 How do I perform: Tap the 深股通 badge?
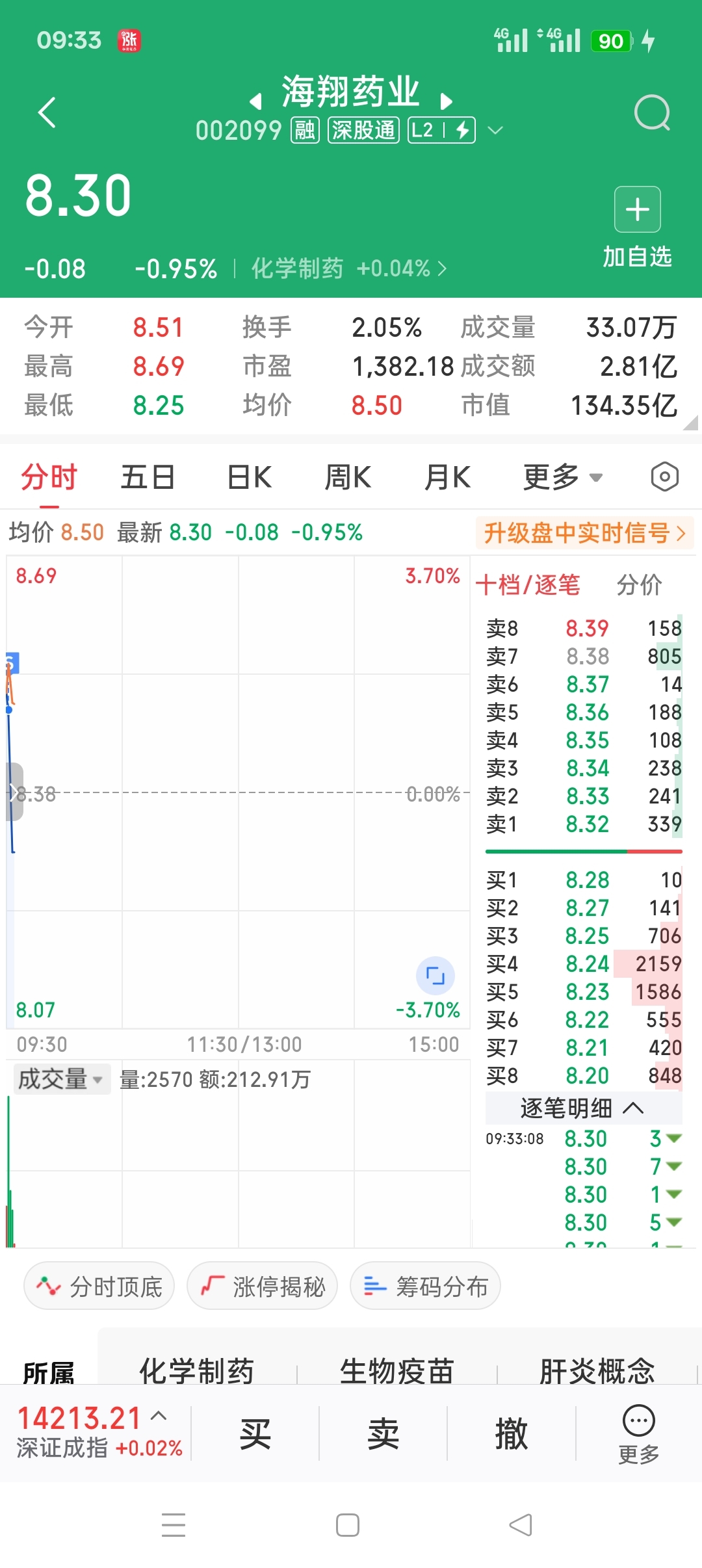pyautogui.click(x=363, y=130)
